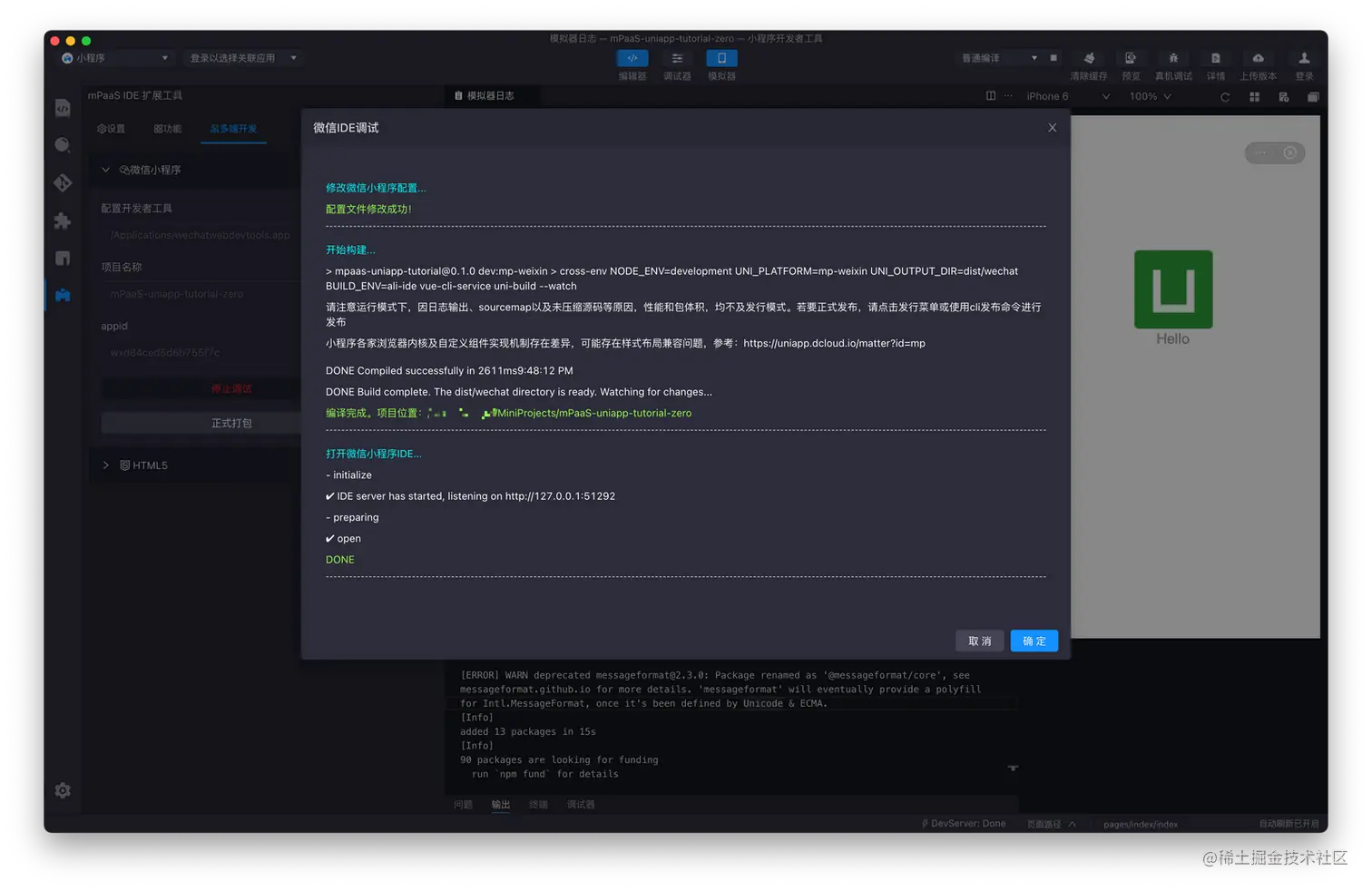Click the 确定 confirm button

1034,641
